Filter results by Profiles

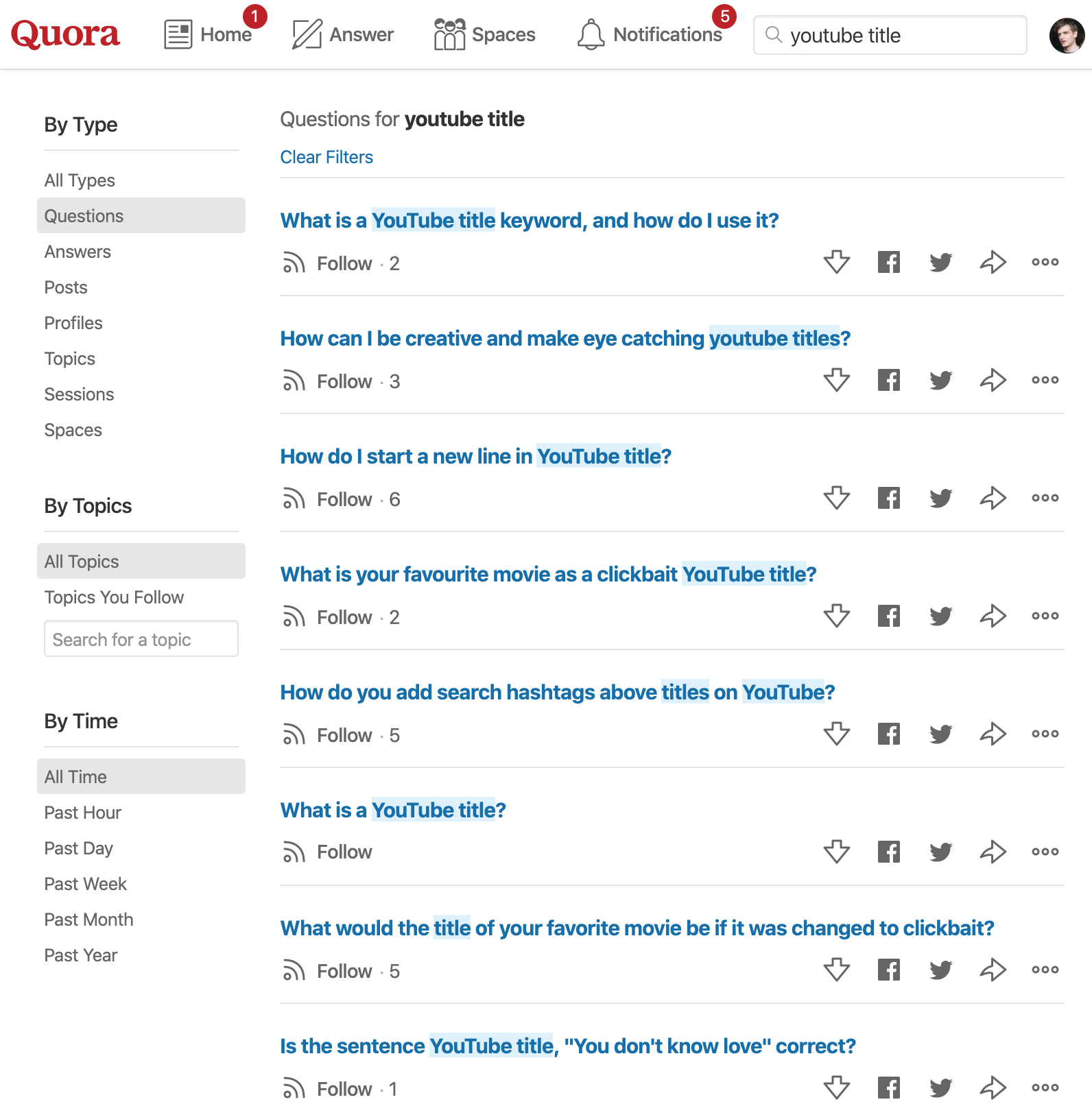tap(73, 323)
